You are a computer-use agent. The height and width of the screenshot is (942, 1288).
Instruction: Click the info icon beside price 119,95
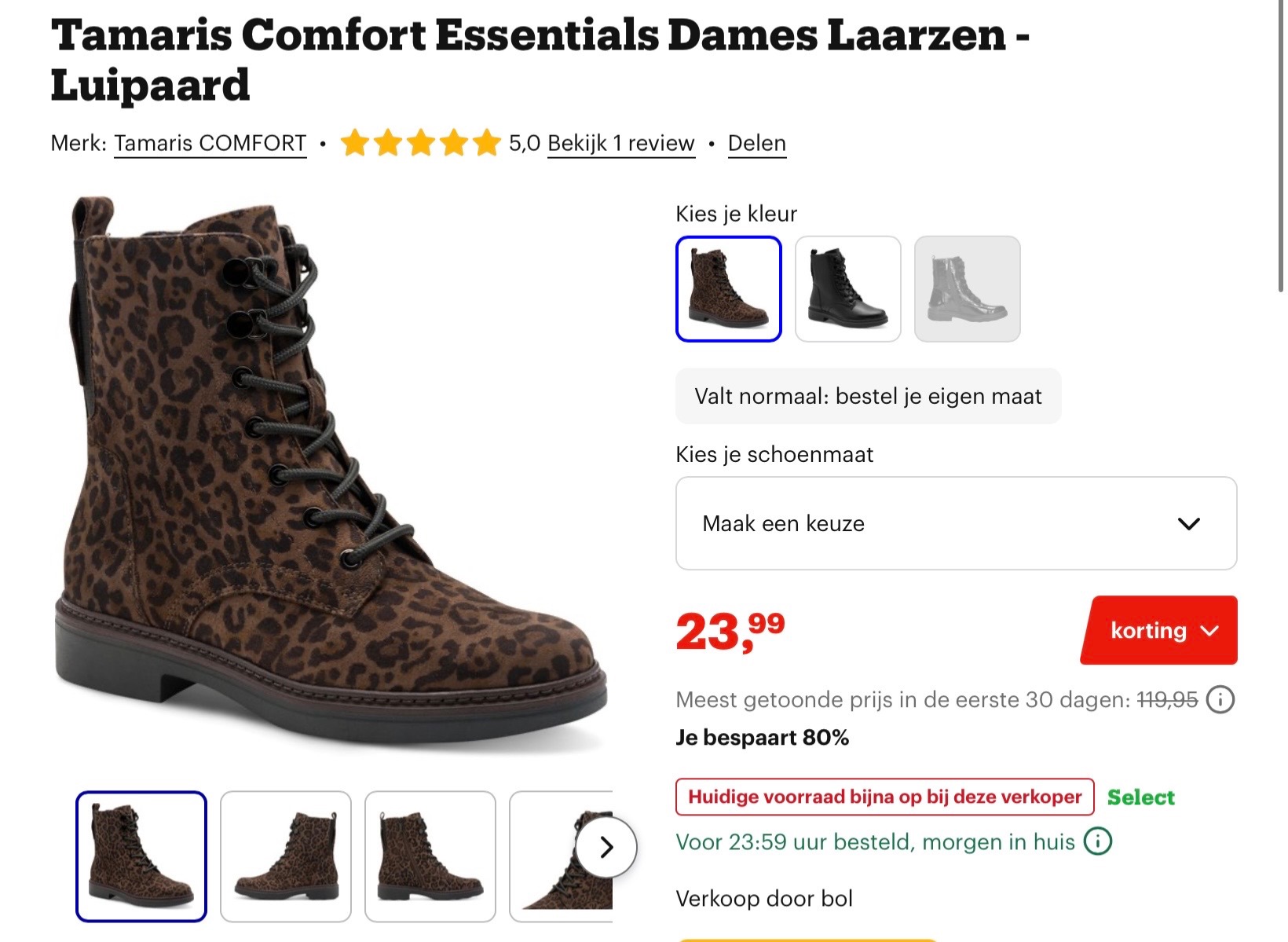(1220, 699)
